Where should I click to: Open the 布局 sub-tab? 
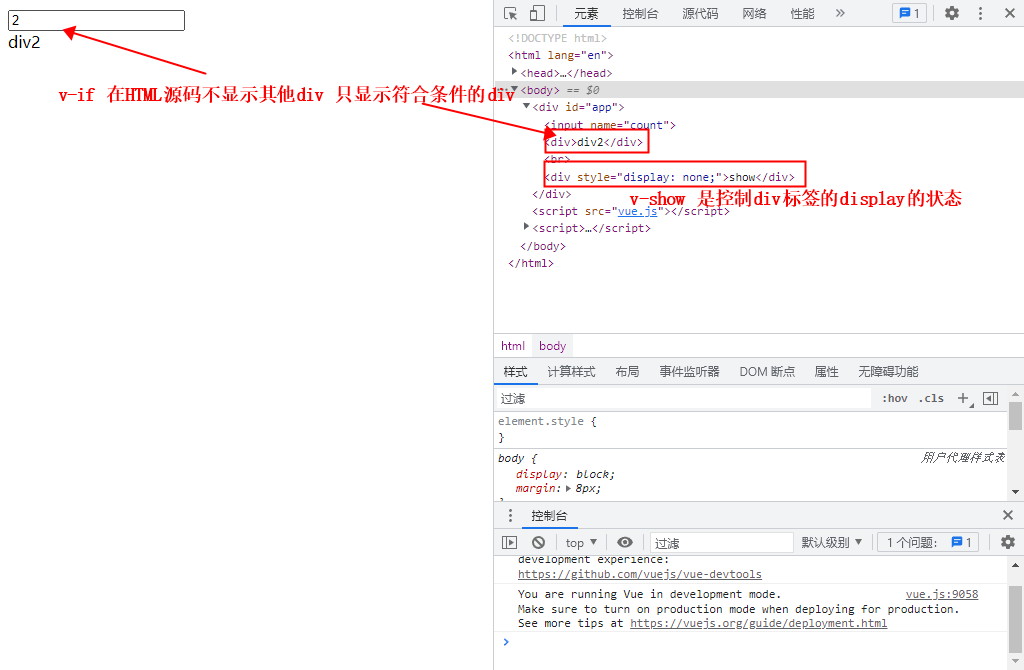627,372
